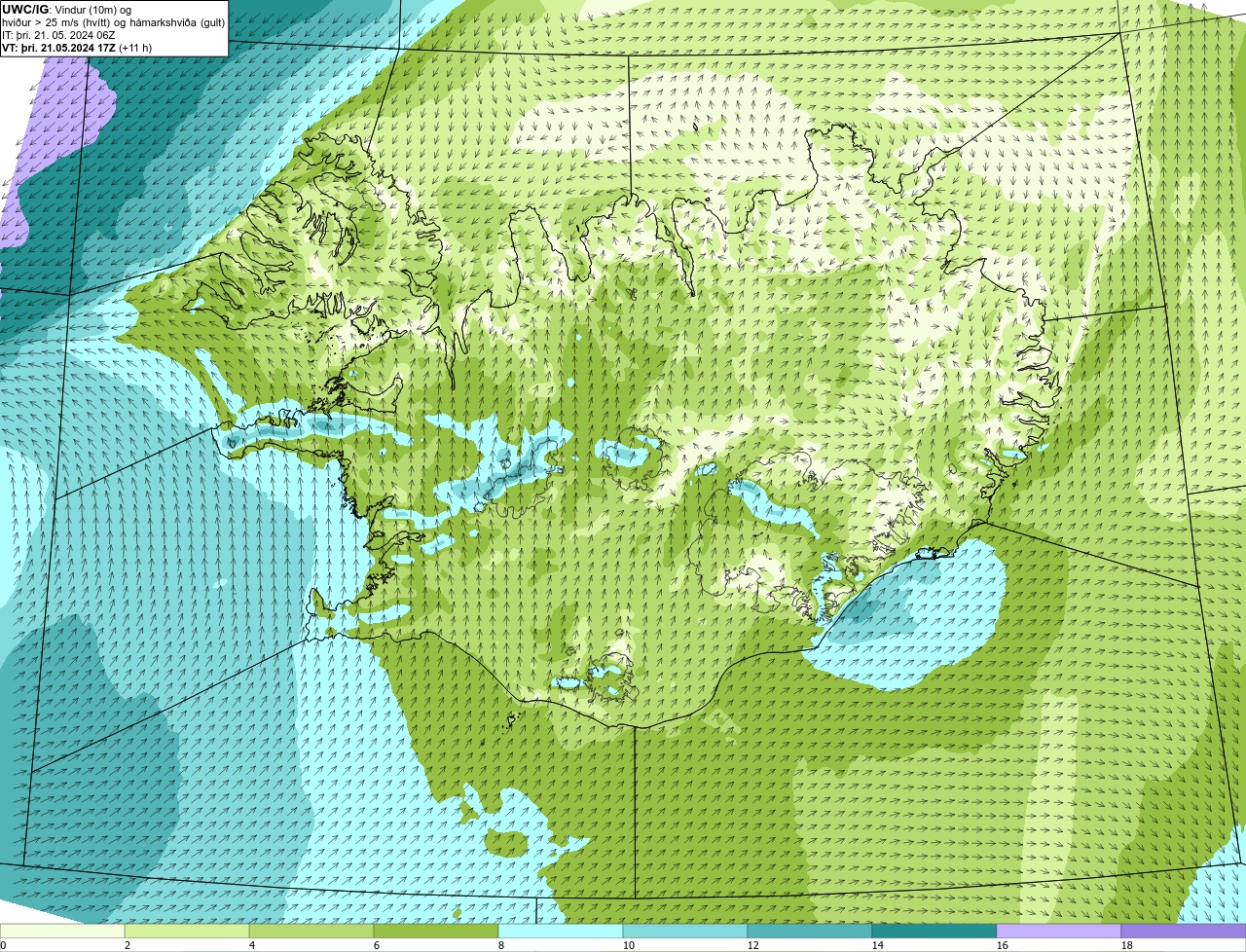Viewport: 1246px width, 952px height.
Task: Click the "IT: þri. 21. 05. 2024 06Z" line
Action: [58, 35]
